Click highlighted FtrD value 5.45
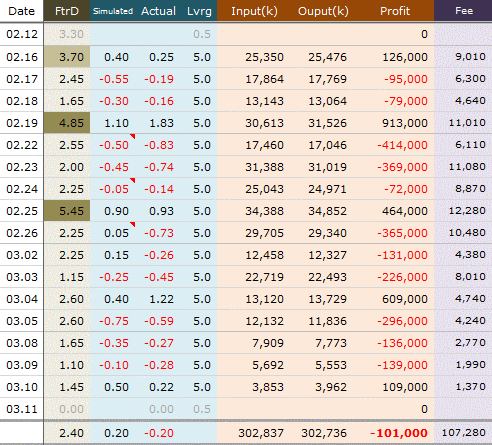This screenshot has width=492, height=445. [67, 211]
